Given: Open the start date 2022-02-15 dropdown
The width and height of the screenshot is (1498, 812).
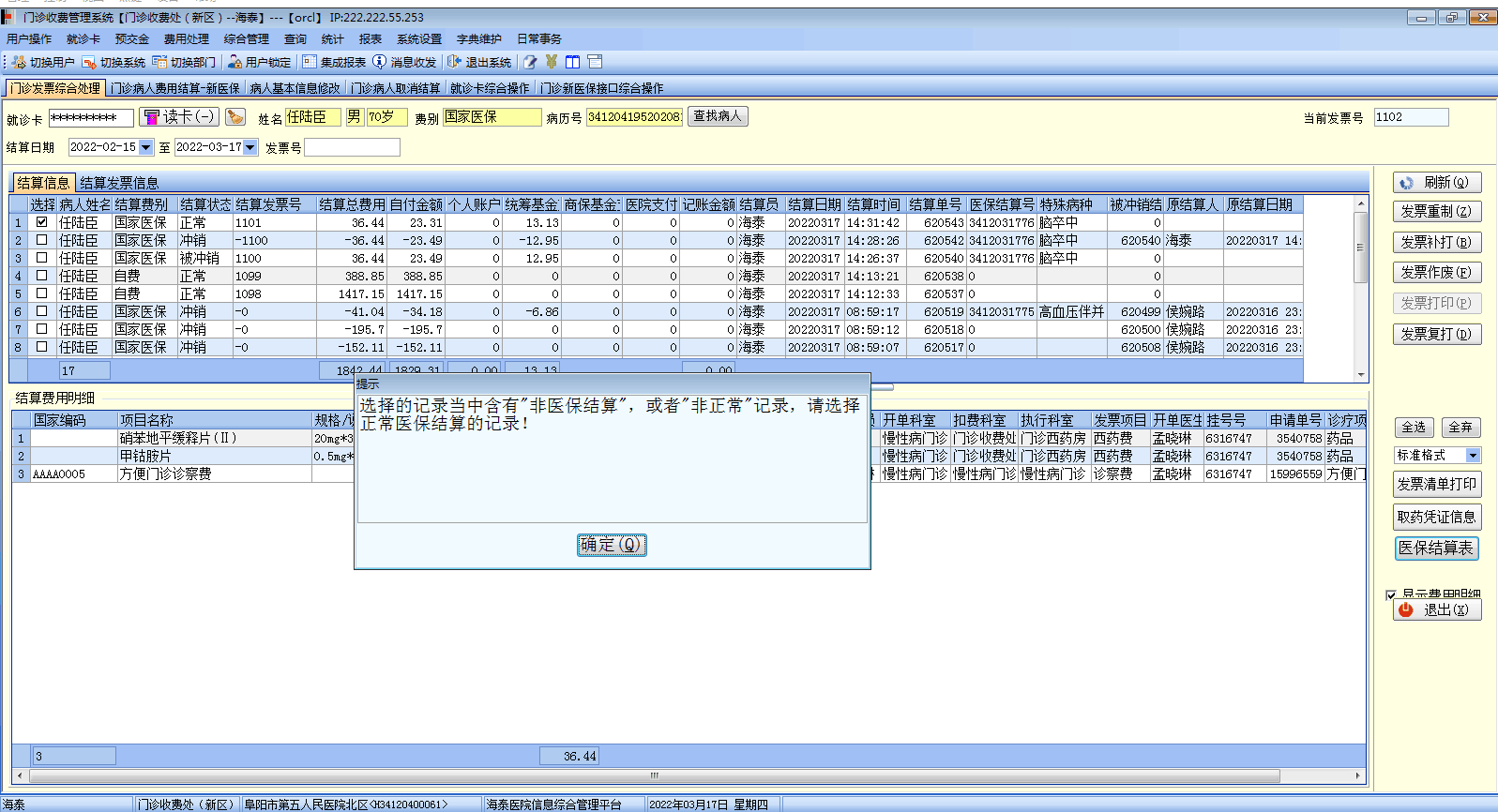Looking at the screenshot, I should [145, 147].
